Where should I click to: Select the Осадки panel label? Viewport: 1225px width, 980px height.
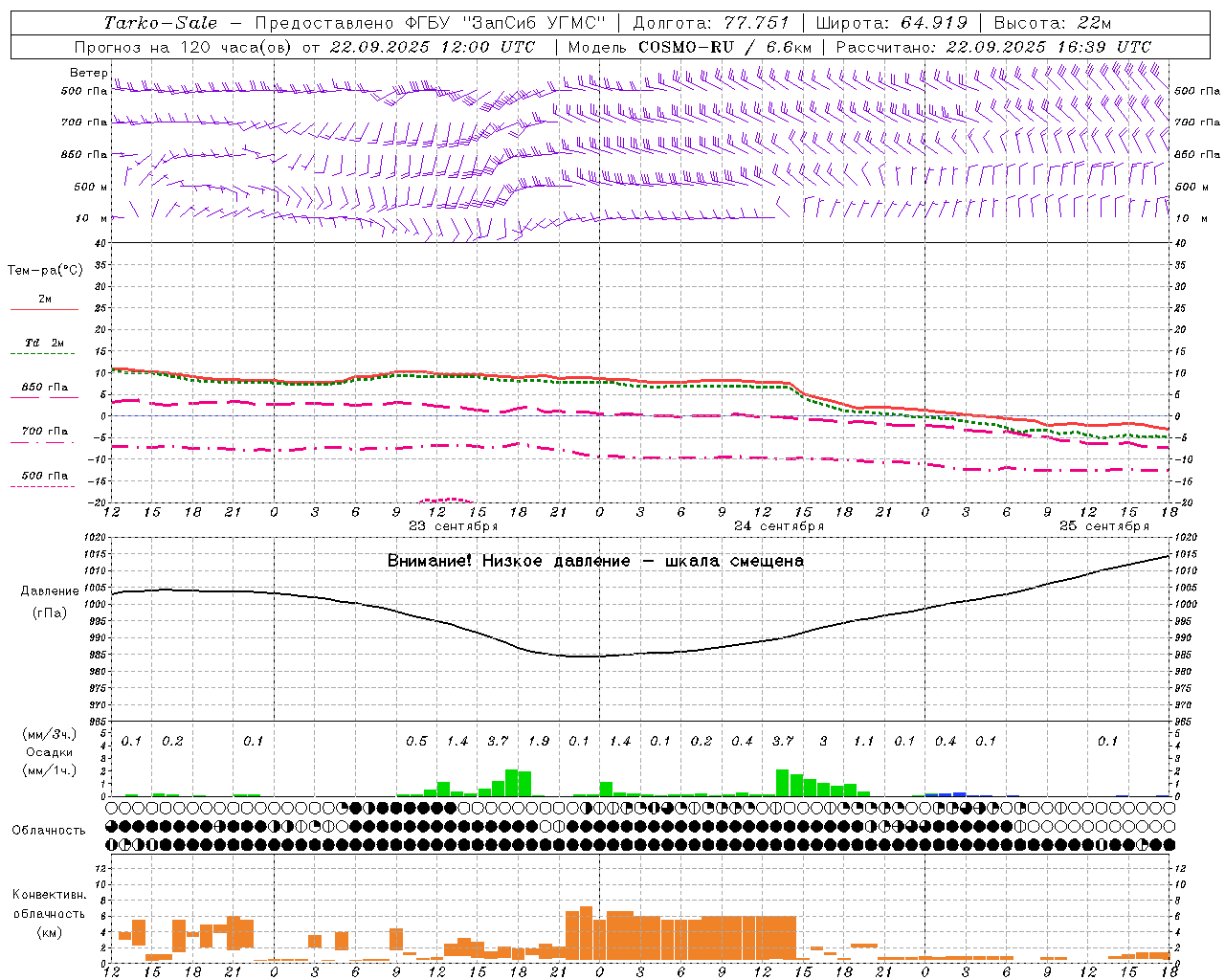tap(50, 752)
